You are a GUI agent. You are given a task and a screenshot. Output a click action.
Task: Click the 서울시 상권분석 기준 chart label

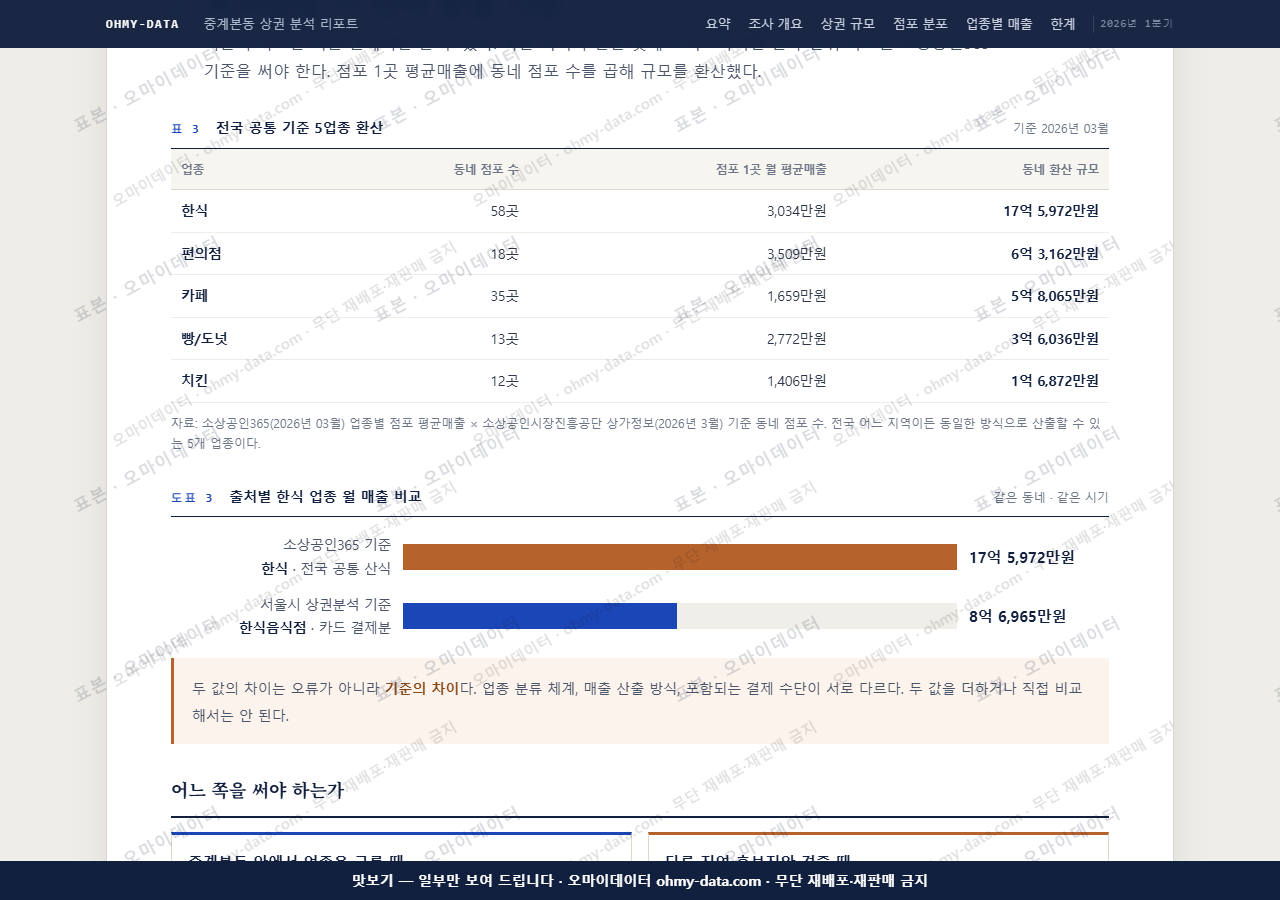pyautogui.click(x=326, y=604)
